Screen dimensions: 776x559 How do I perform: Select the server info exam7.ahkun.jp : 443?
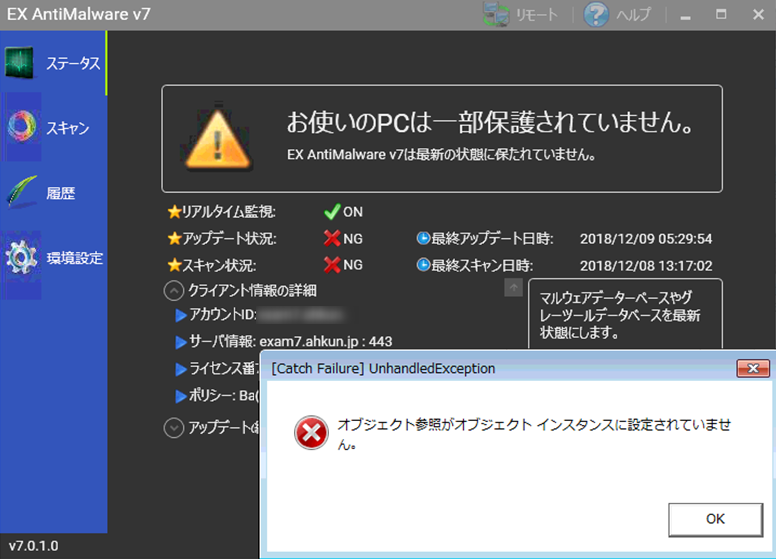[x=326, y=341]
